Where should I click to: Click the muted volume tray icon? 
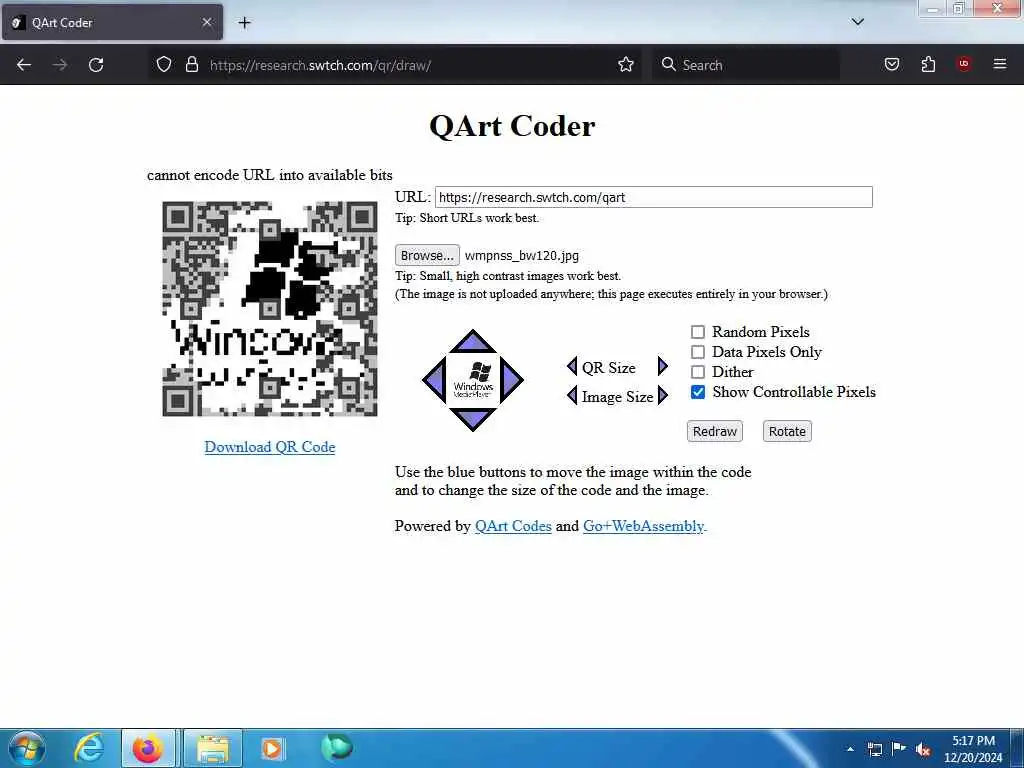coord(923,749)
